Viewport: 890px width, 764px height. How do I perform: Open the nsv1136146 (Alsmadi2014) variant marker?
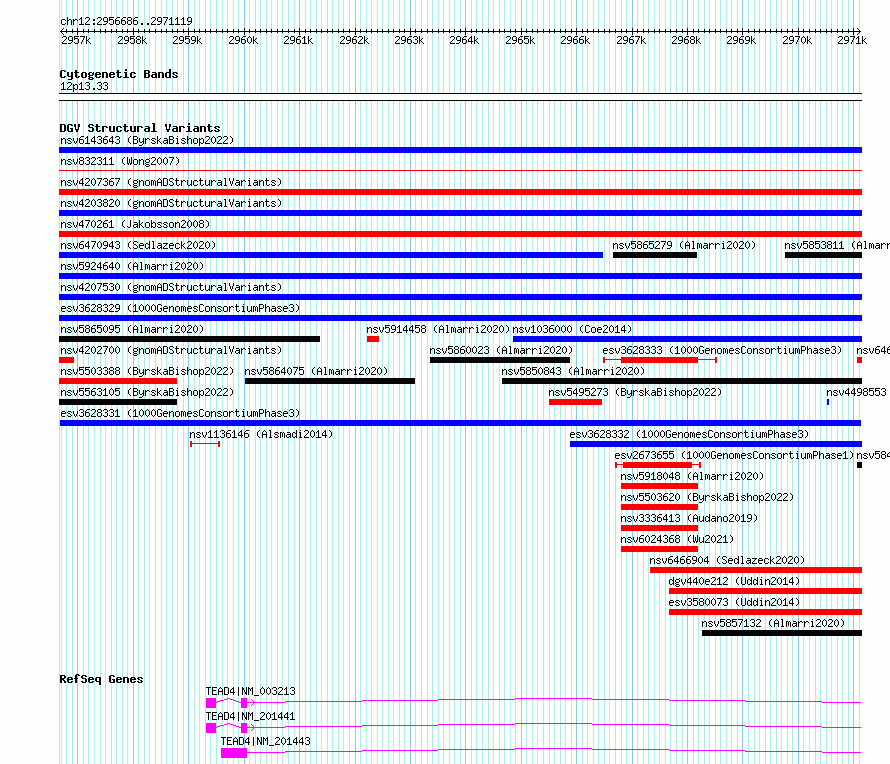point(205,444)
